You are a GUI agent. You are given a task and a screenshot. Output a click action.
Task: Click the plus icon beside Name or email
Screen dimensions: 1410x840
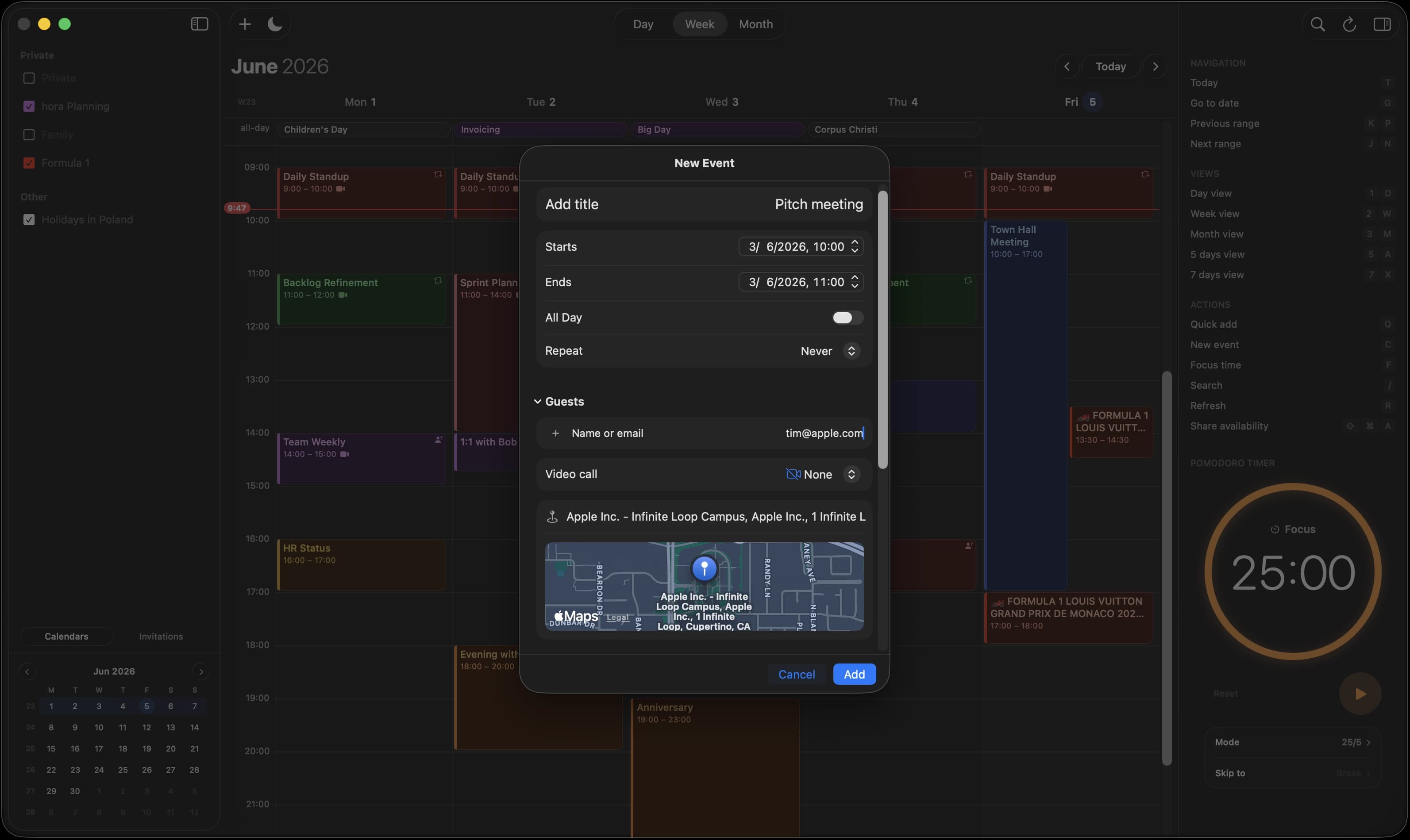[555, 433]
